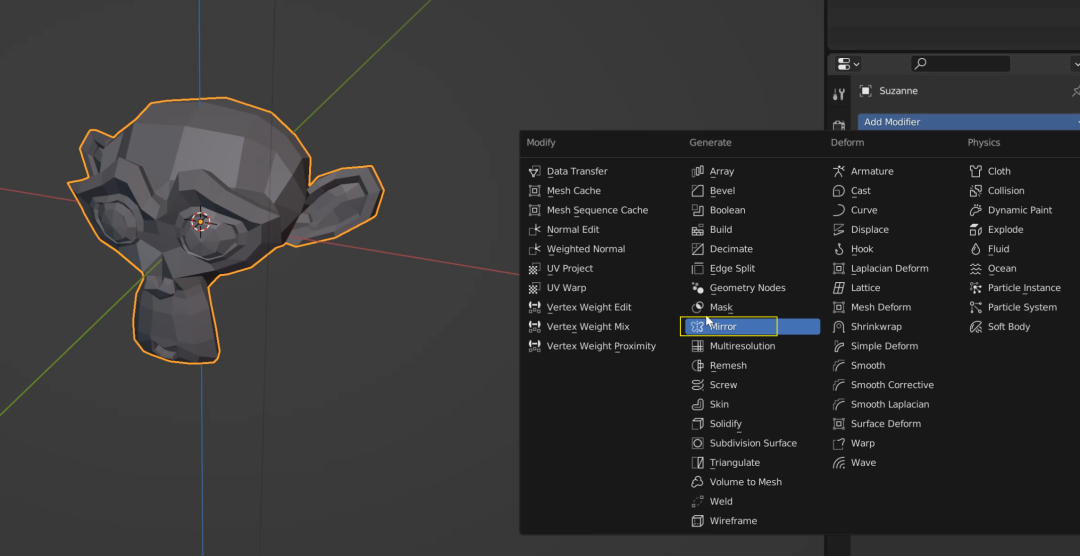Choose Soft Body physics
Viewport: 1080px width, 556px height.
1009,327
